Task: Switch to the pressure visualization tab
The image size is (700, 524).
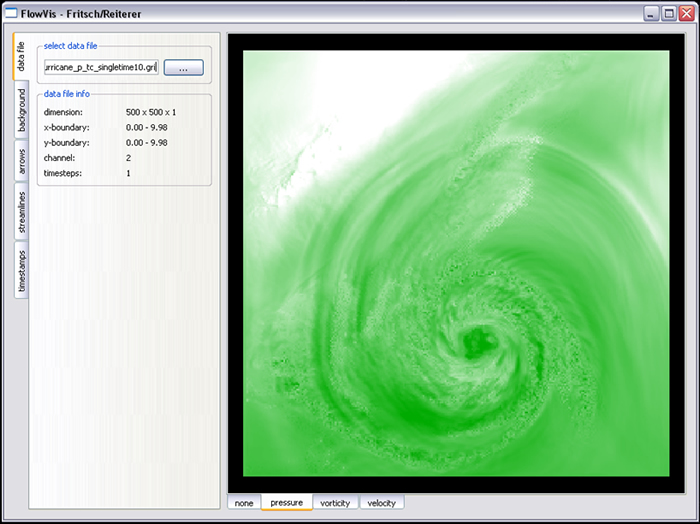Action: [x=286, y=503]
